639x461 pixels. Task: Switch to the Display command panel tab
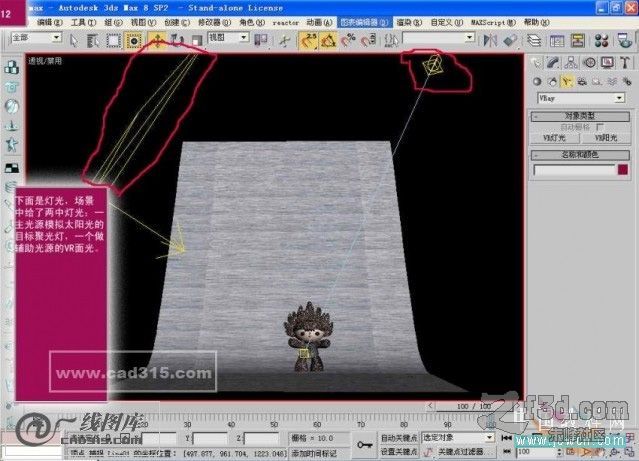pyautogui.click(x=607, y=62)
